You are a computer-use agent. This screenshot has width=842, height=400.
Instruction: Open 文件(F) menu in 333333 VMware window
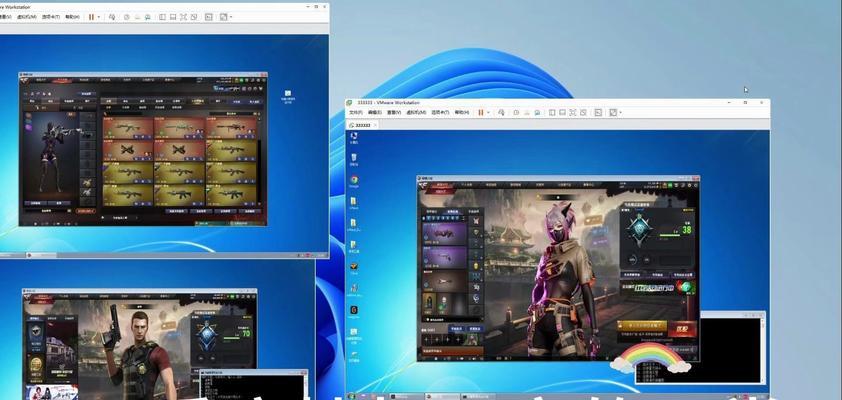tap(356, 112)
